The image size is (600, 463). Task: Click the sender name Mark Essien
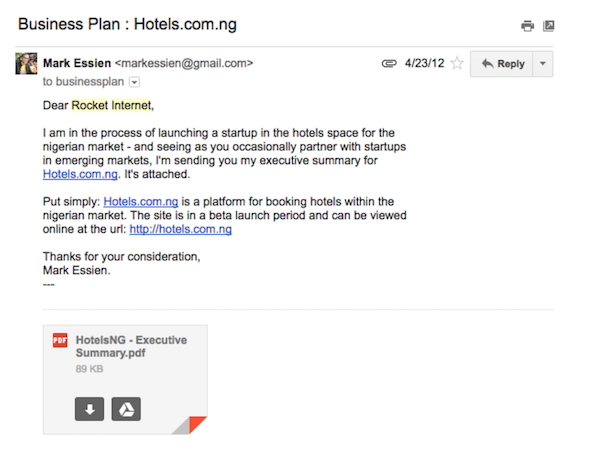pyautogui.click(x=78, y=63)
